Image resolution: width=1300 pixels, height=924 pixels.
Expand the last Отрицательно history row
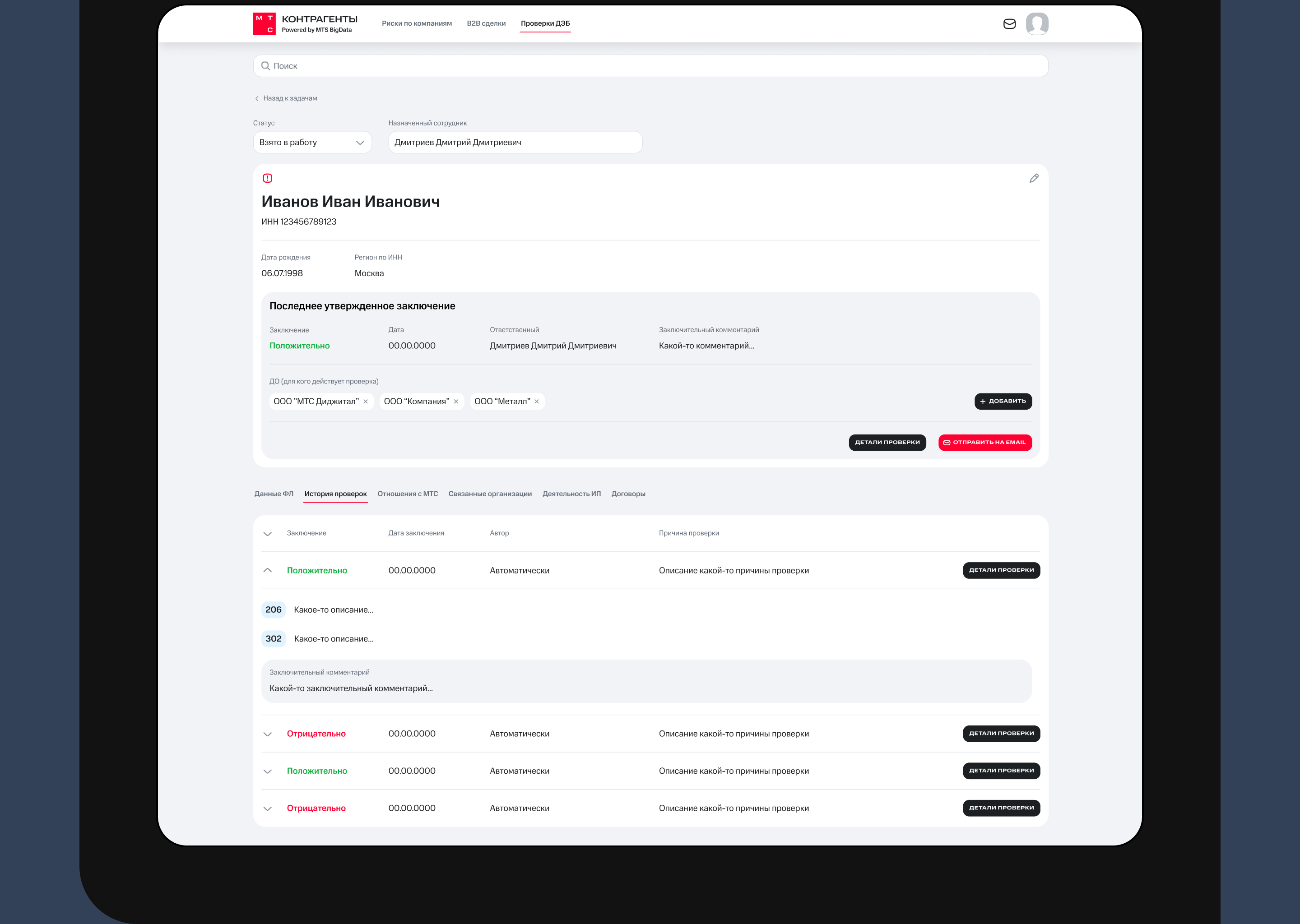point(268,808)
